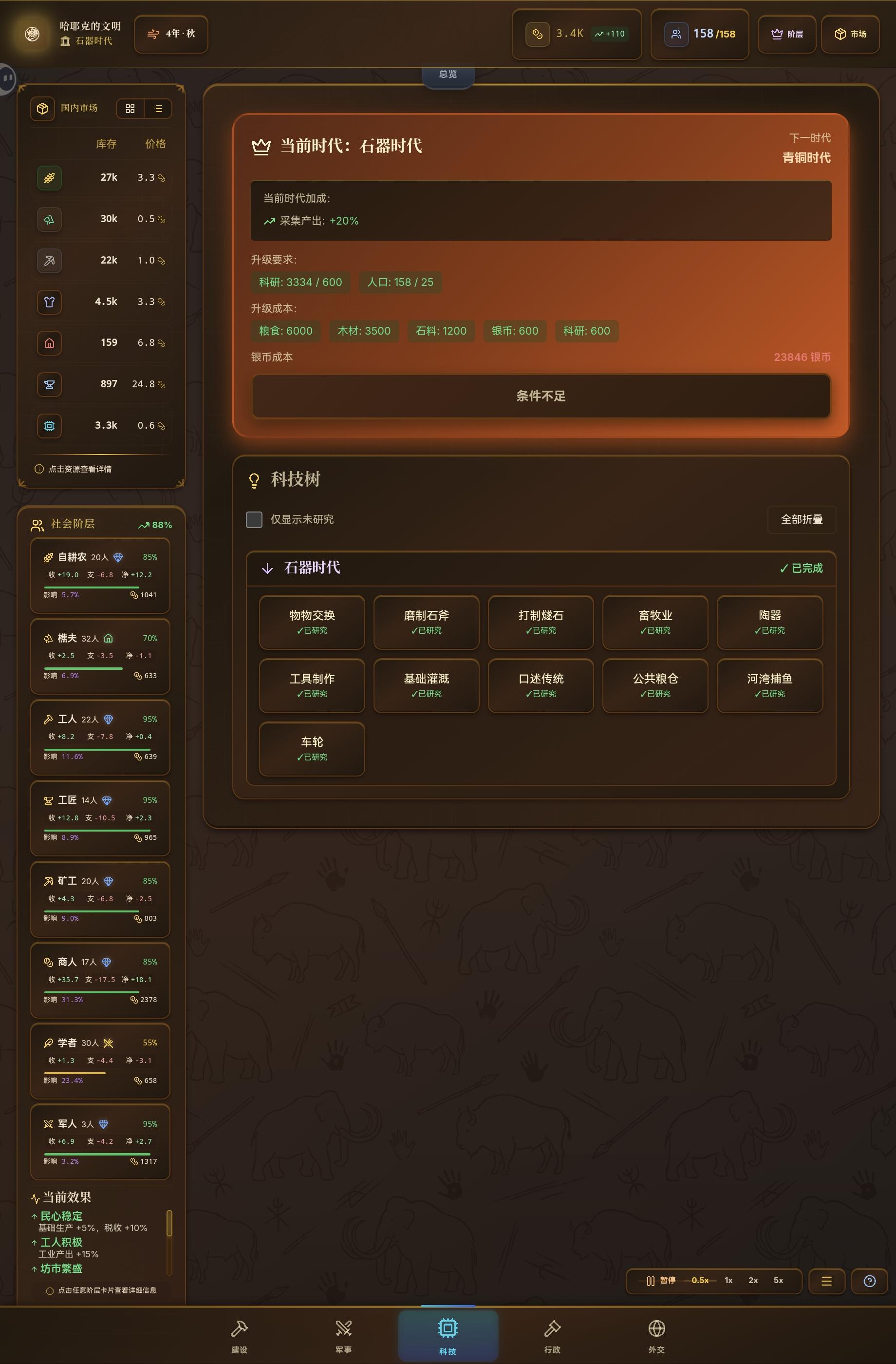This screenshot has width=896, height=1364.
Task: Open the science chip icon beside 3.3k
Action: (49, 425)
